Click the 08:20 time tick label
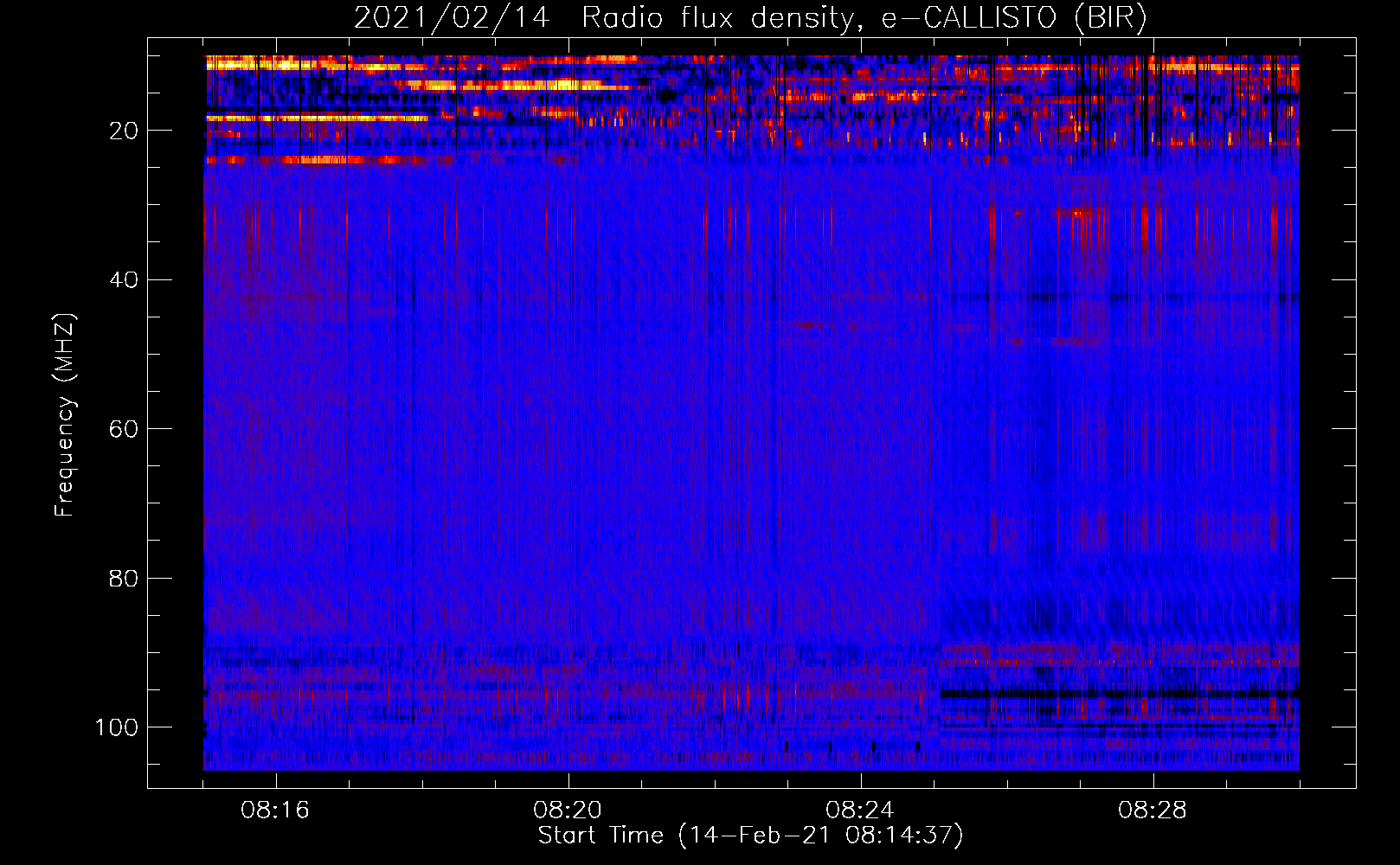 coord(568,811)
